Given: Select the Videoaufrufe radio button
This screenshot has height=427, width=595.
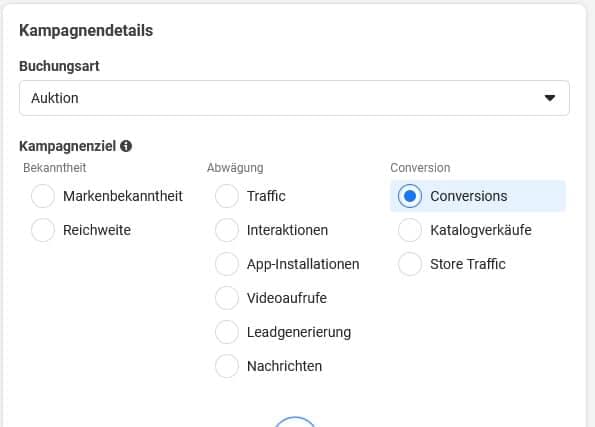Looking at the screenshot, I should [x=227, y=298].
